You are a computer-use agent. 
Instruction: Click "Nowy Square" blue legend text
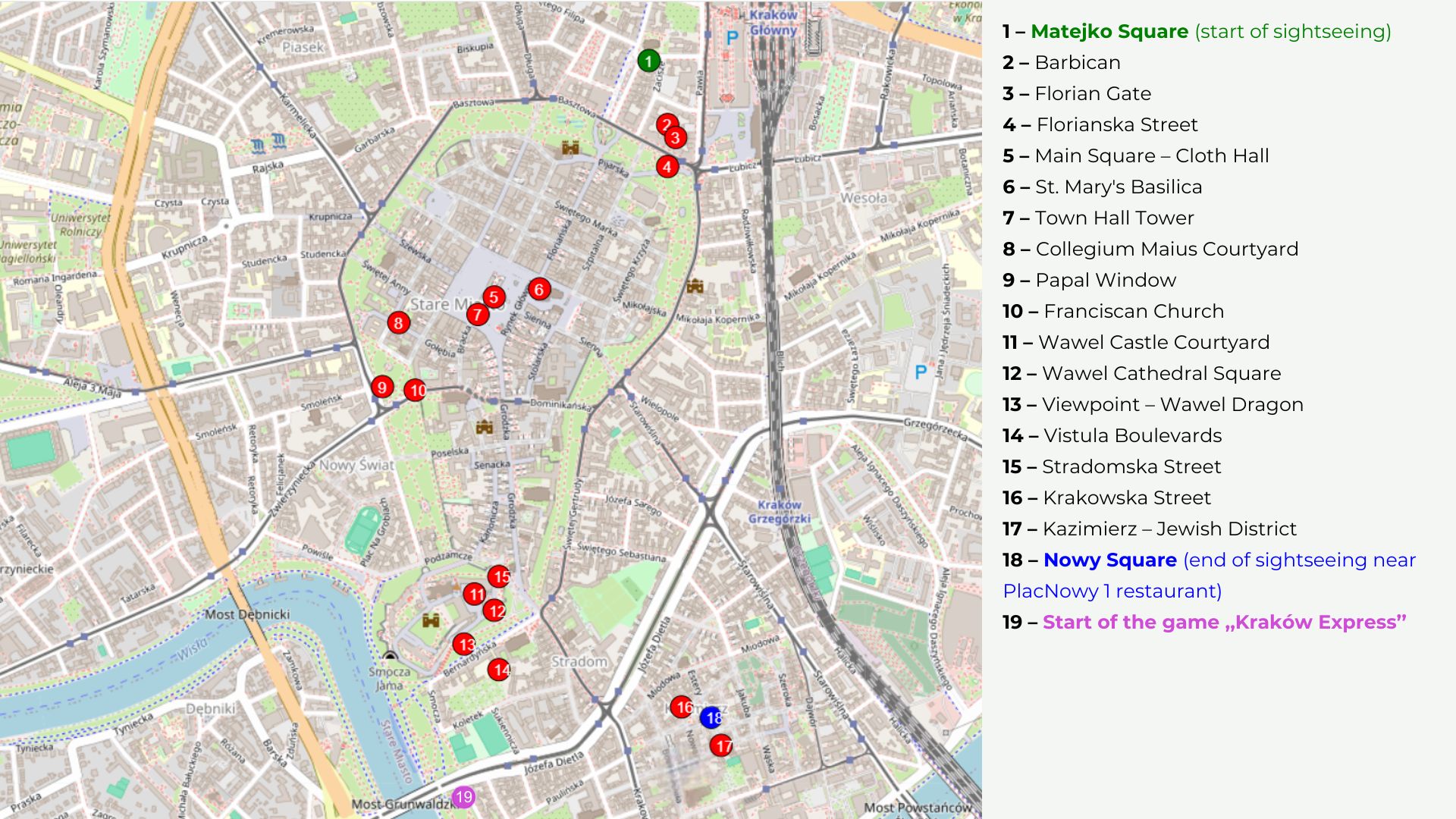(1109, 560)
